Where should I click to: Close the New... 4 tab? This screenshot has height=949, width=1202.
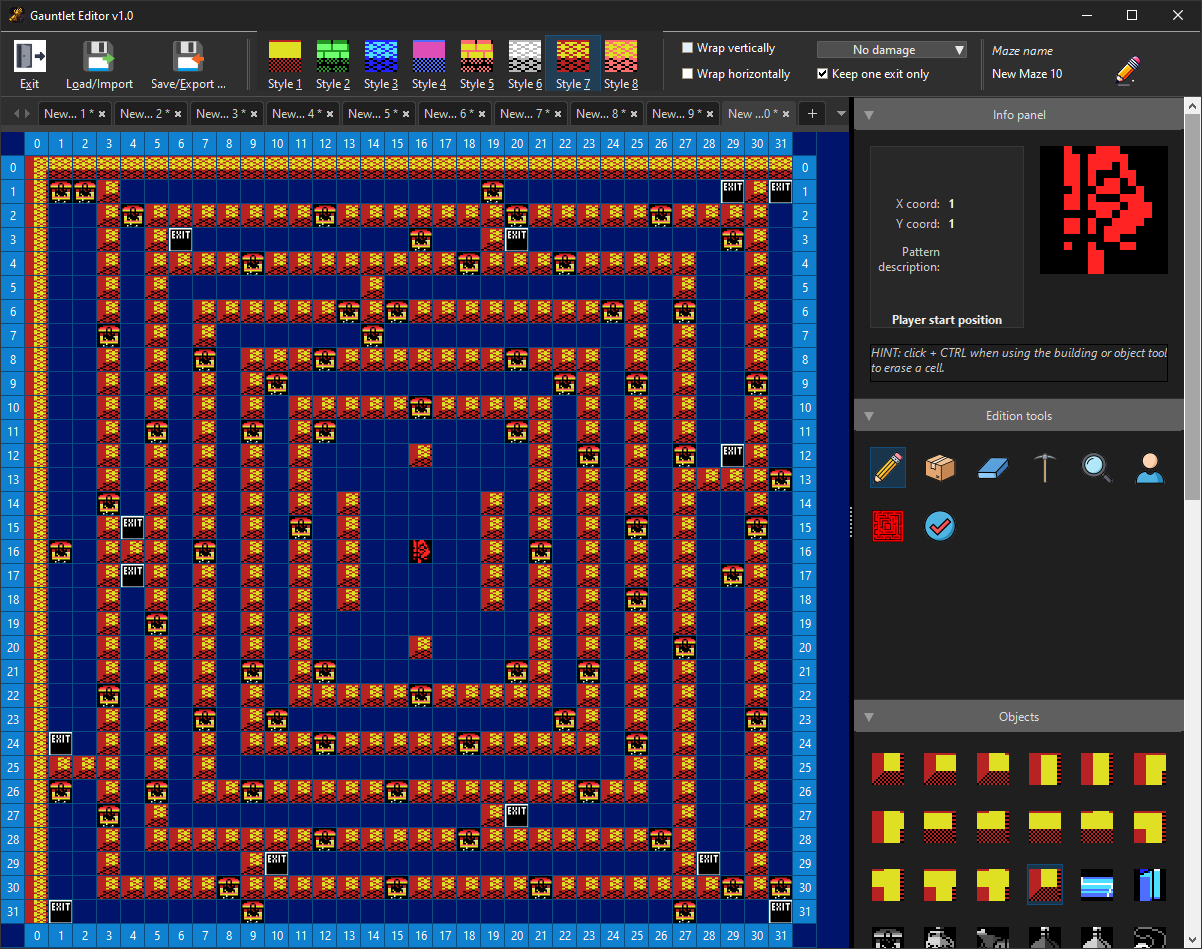point(330,115)
